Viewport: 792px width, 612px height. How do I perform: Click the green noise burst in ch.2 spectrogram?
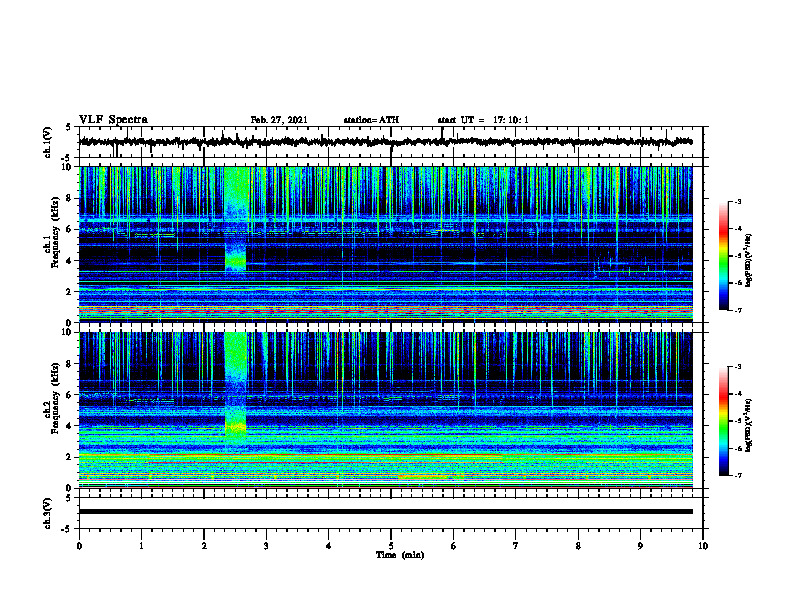tap(236, 387)
